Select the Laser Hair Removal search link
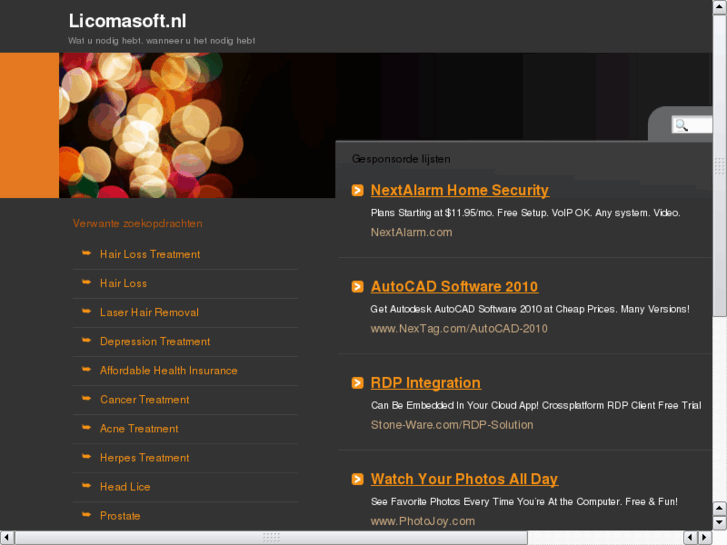Image resolution: width=727 pixels, height=545 pixels. coord(149,313)
